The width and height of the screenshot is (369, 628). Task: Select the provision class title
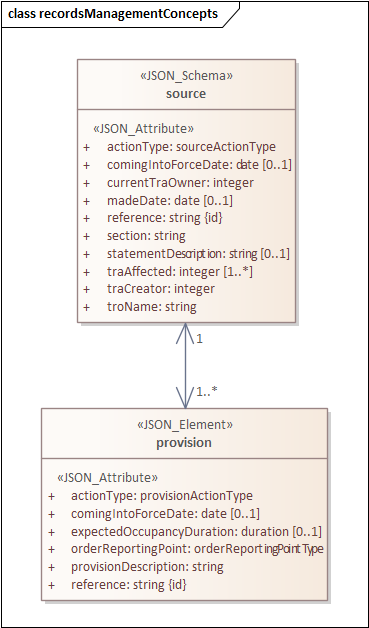pyautogui.click(x=184, y=443)
